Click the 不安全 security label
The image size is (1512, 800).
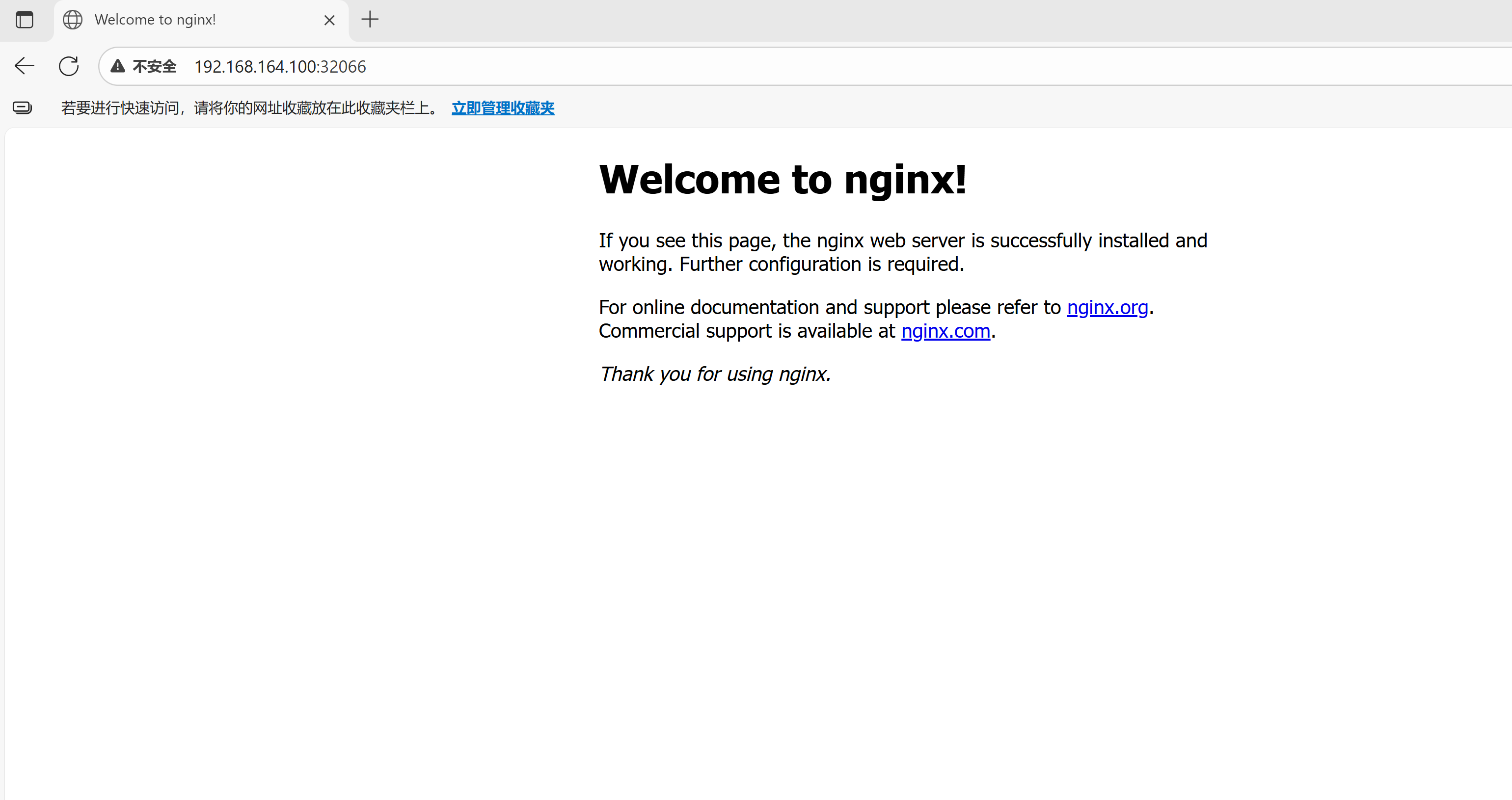154,66
